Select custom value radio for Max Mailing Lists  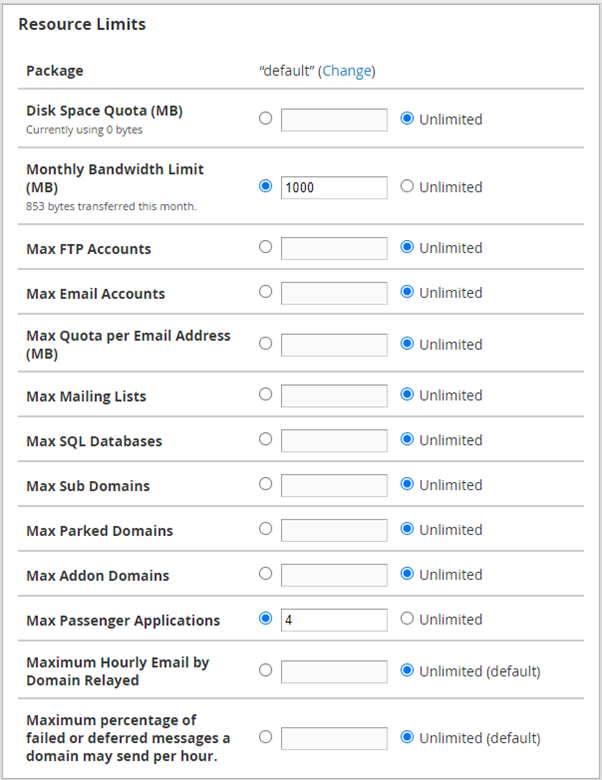pos(265,395)
